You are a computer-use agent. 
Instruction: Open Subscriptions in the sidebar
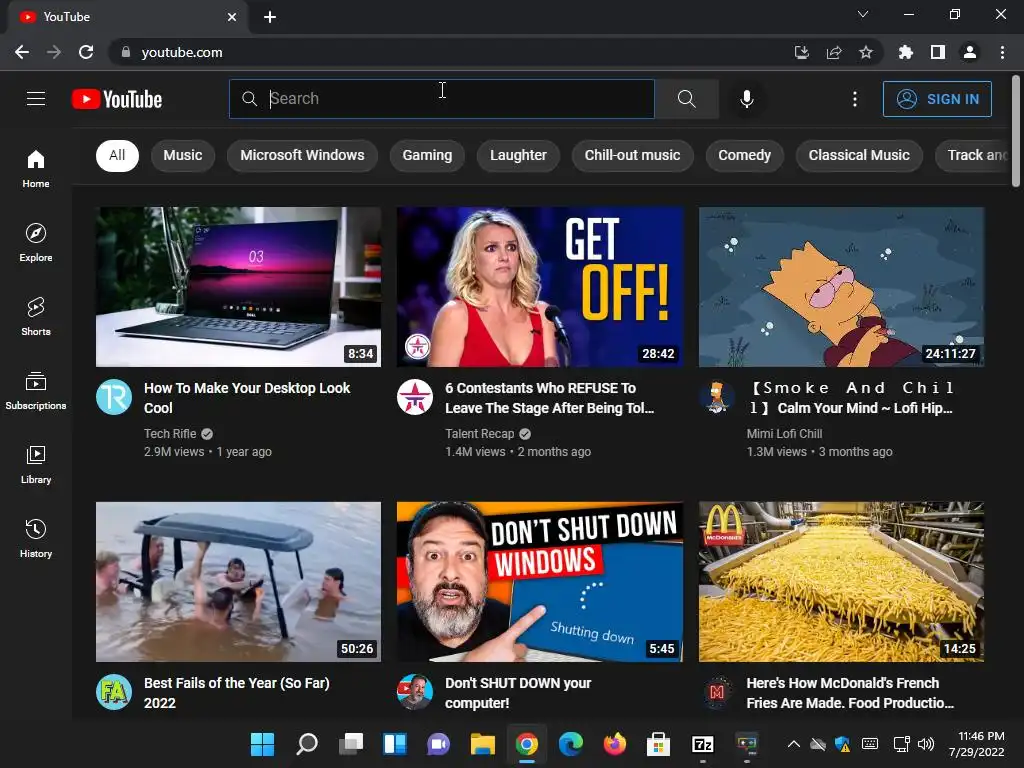[x=36, y=391]
